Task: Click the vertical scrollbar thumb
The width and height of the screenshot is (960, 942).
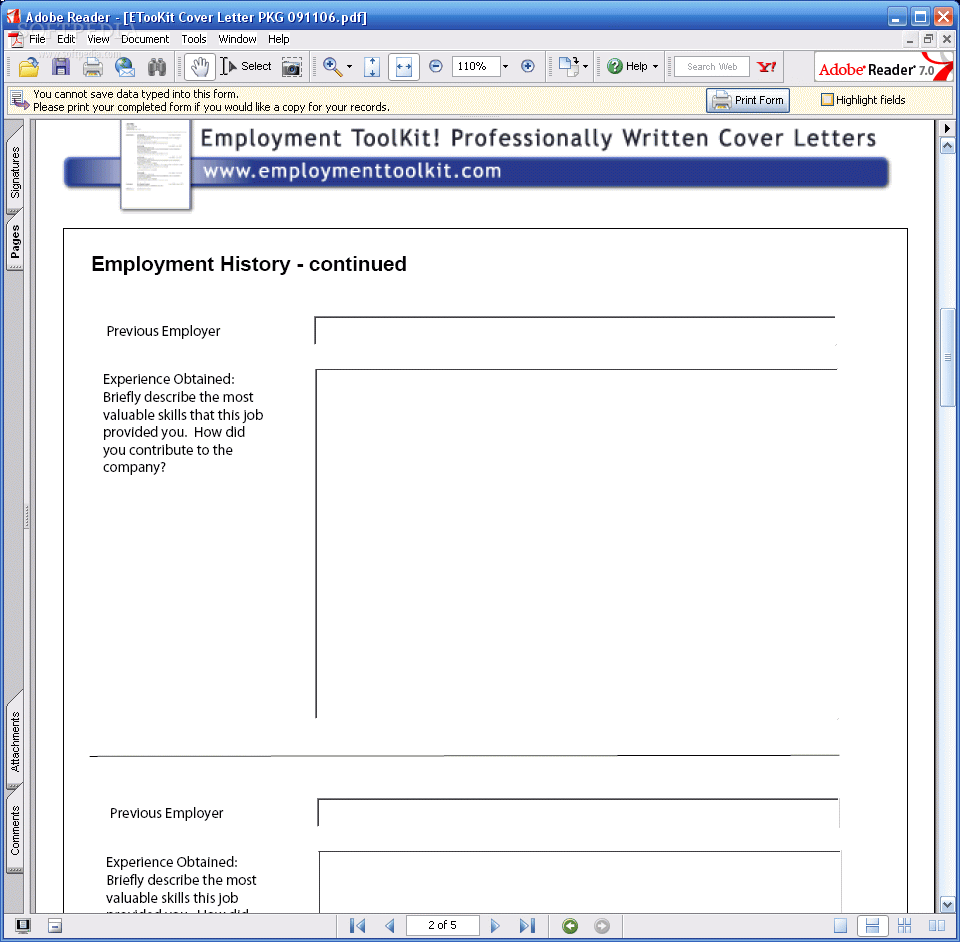Action: pos(947,357)
